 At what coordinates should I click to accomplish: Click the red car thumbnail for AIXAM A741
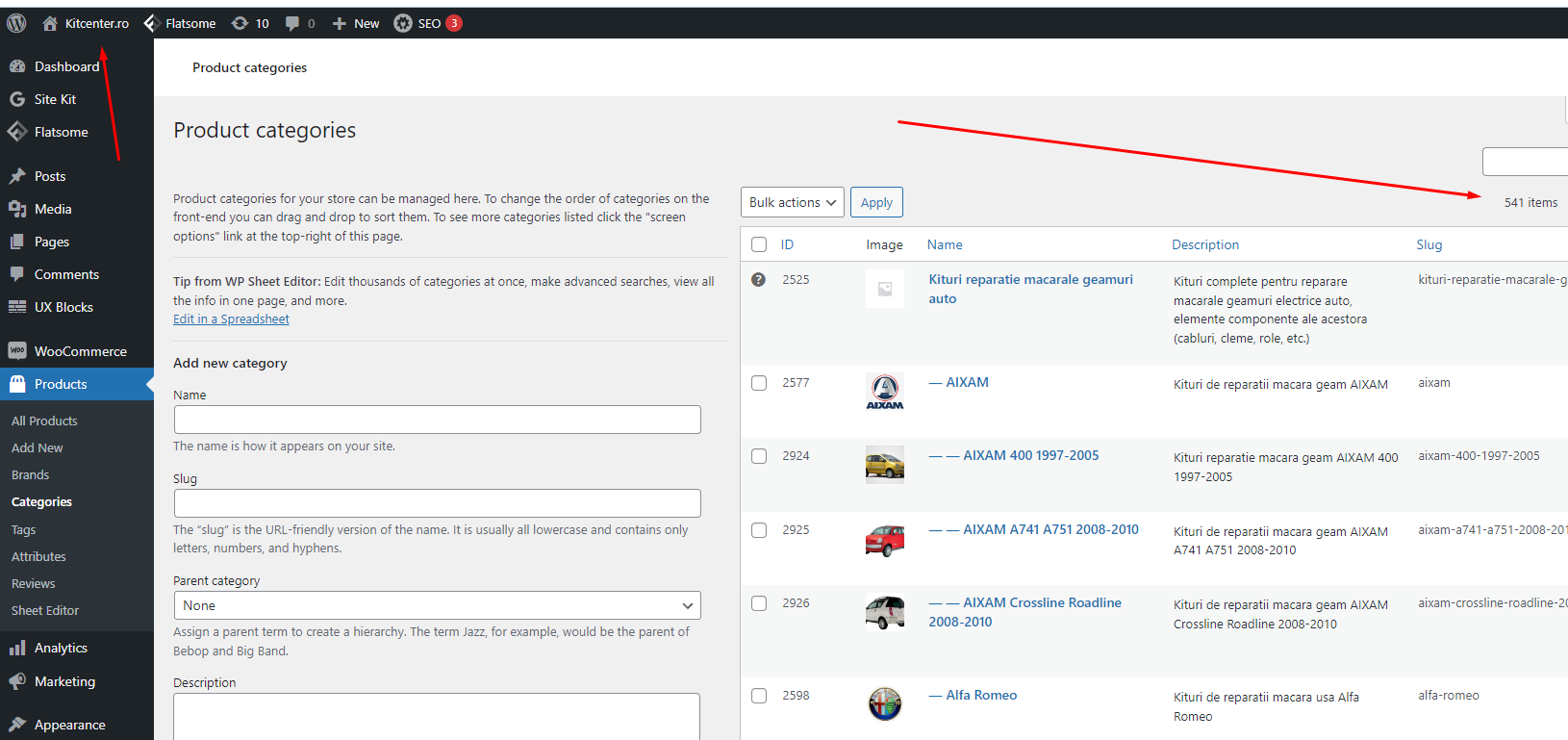coord(885,539)
